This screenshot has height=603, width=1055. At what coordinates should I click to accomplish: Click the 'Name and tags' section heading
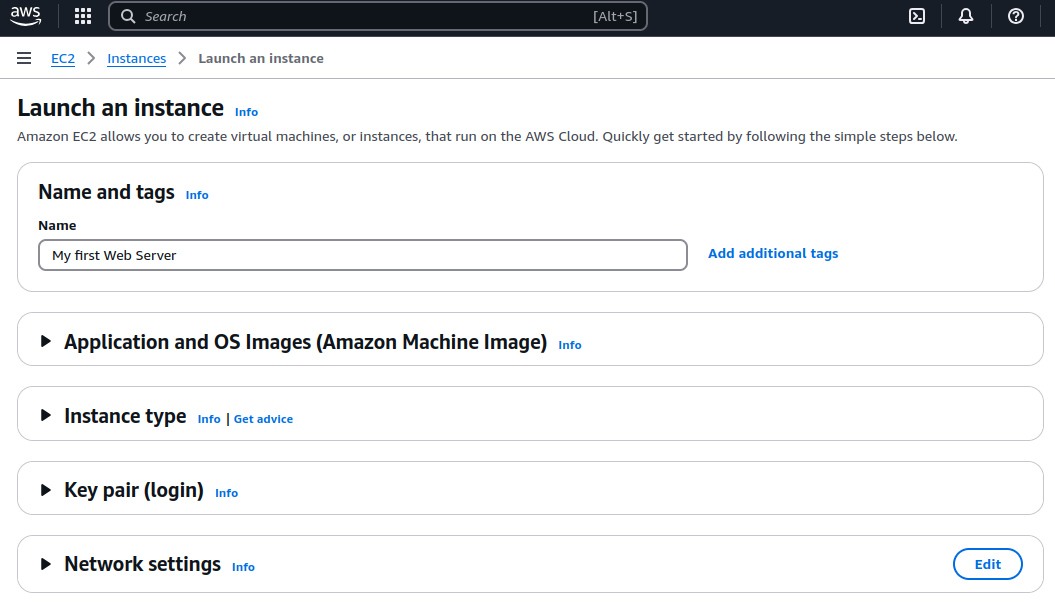pos(106,192)
